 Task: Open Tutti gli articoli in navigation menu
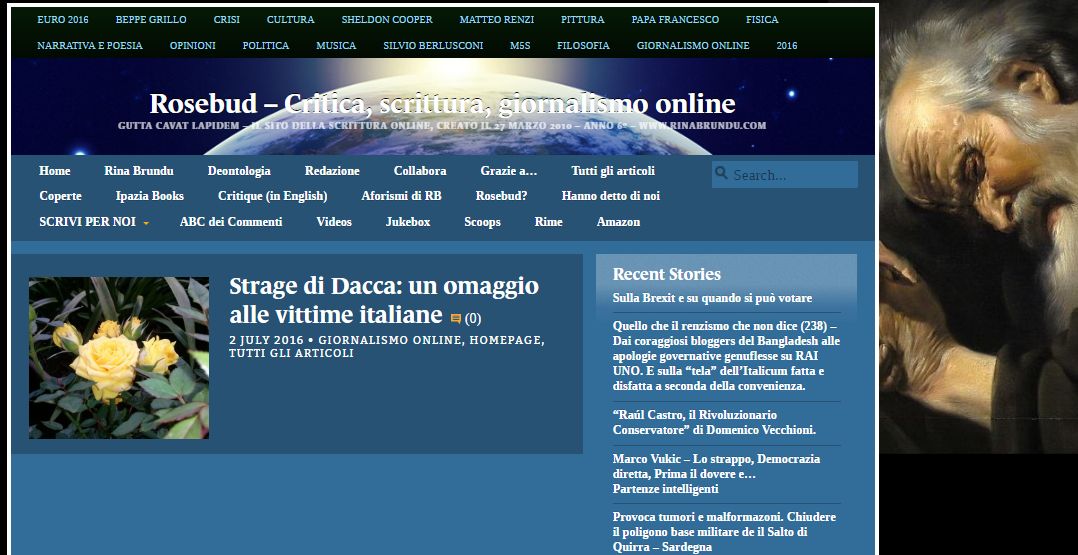point(613,171)
